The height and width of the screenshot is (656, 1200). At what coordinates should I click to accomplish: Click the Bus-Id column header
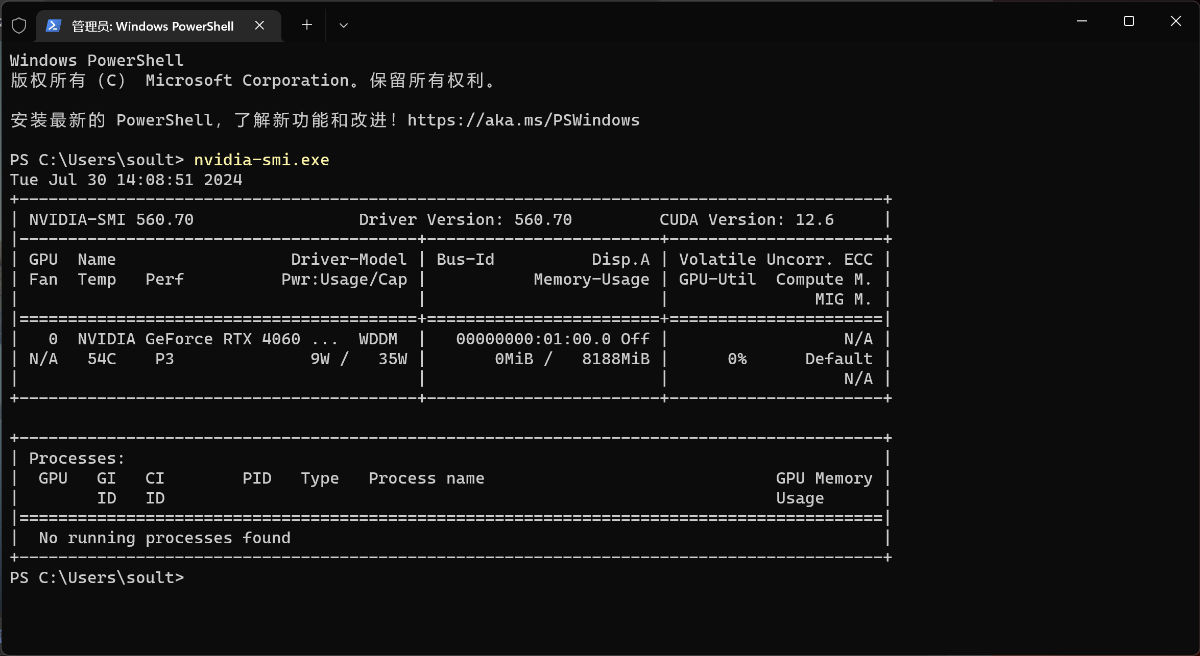coord(465,259)
